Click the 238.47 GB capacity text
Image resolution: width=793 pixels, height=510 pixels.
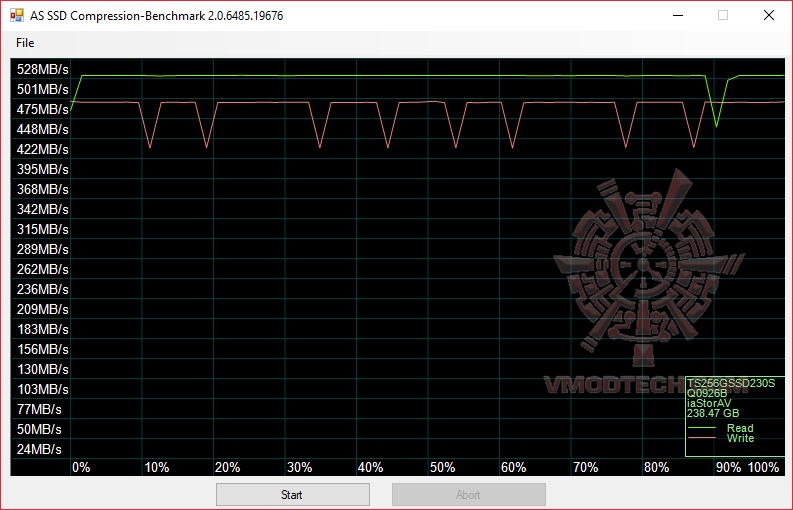tap(713, 413)
